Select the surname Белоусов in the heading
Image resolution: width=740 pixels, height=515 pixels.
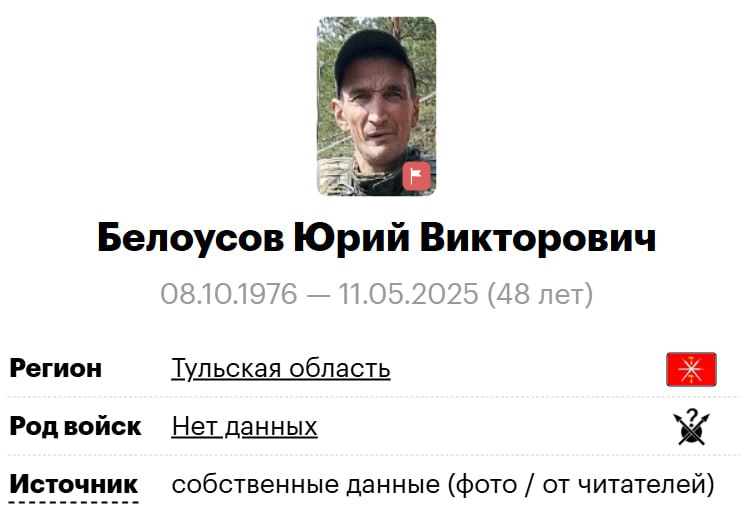pyautogui.click(x=191, y=237)
